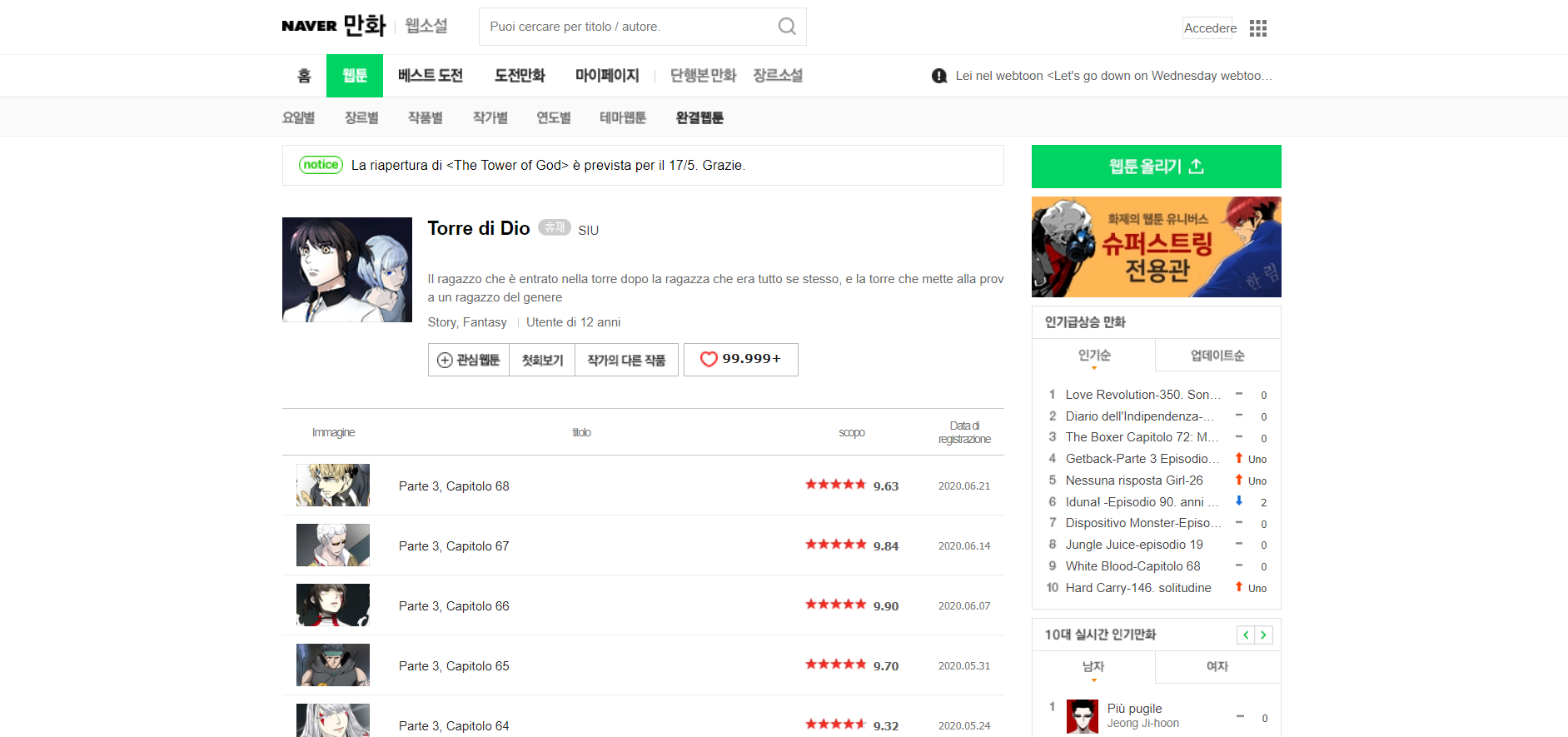Viewport: 1568px width, 737px height.
Task: Add to favorites with 관심웹툰 button
Action: click(x=469, y=360)
